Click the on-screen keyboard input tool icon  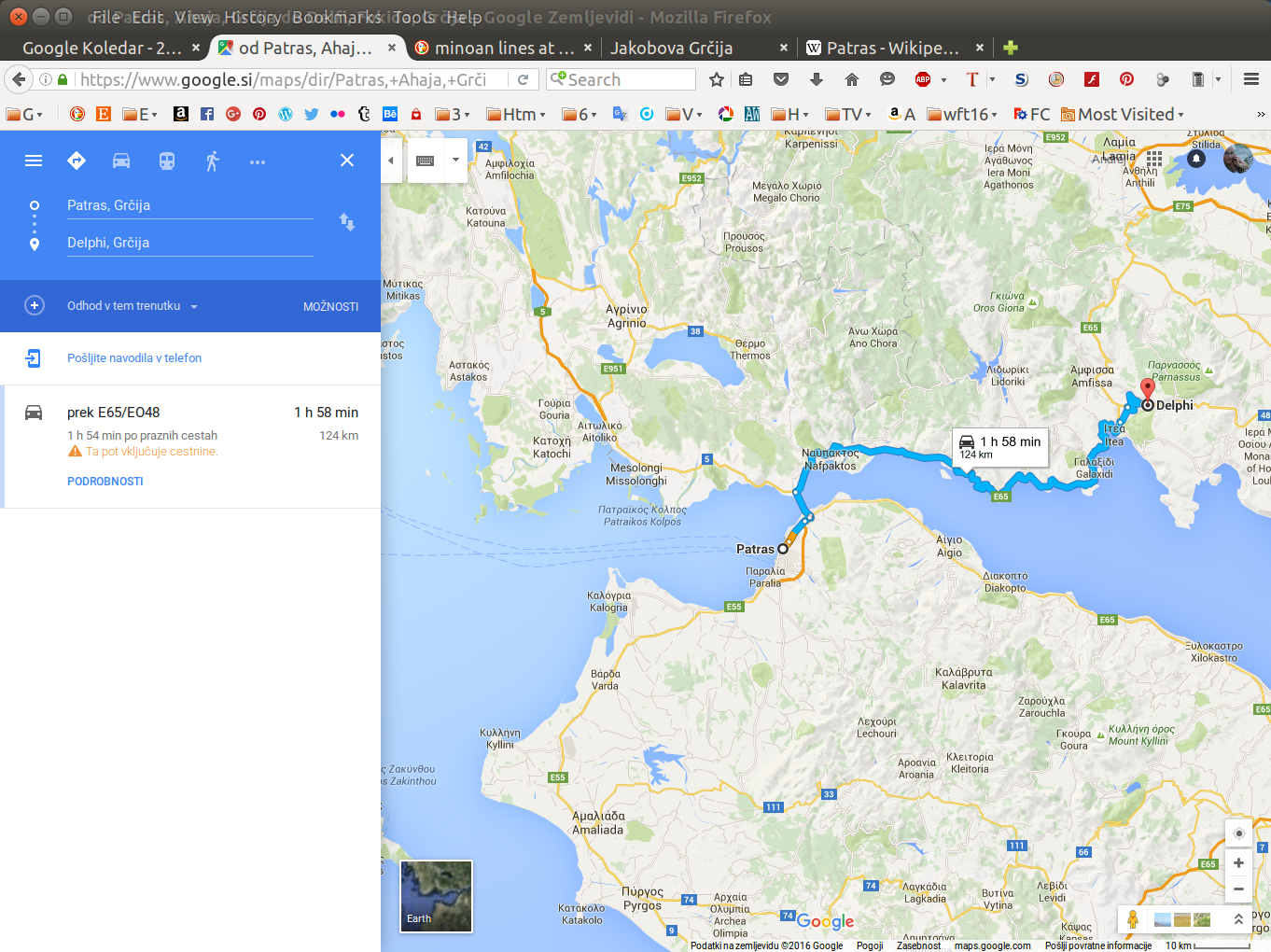426,161
